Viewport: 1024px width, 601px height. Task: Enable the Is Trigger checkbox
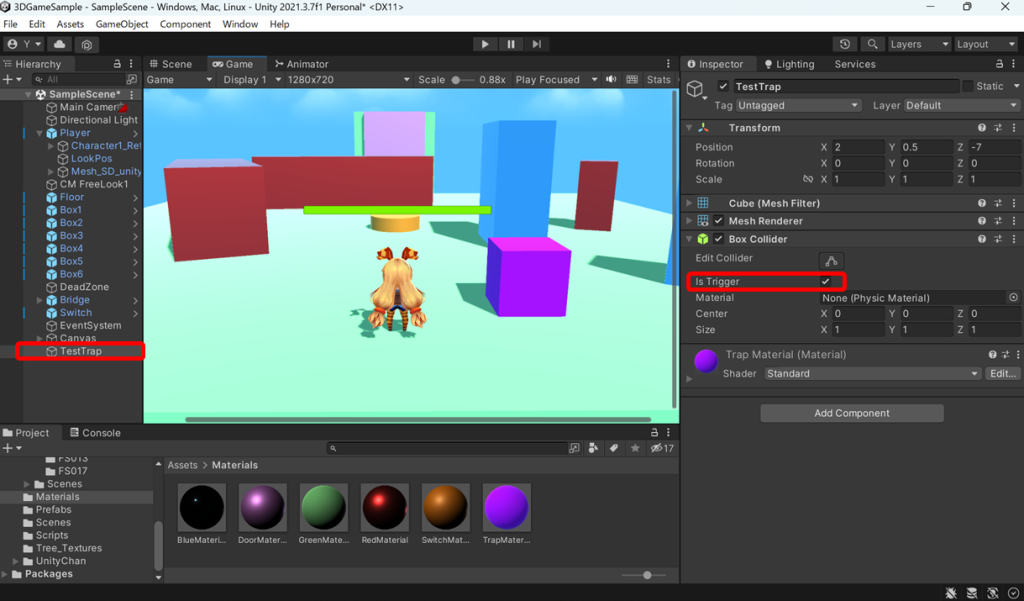(x=826, y=281)
